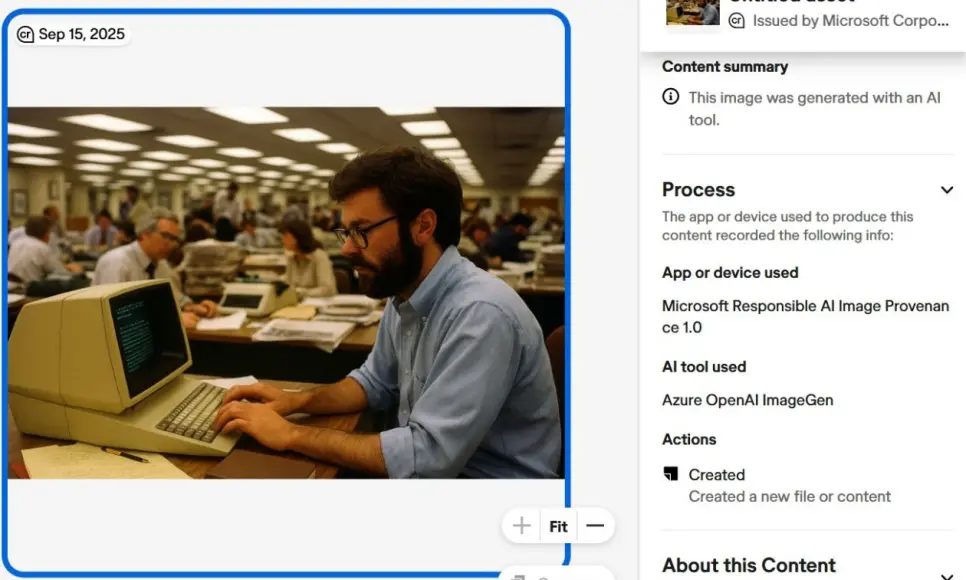The image size is (966, 580).
Task: Select the asset thumbnail in the header card
Action: coord(692,13)
